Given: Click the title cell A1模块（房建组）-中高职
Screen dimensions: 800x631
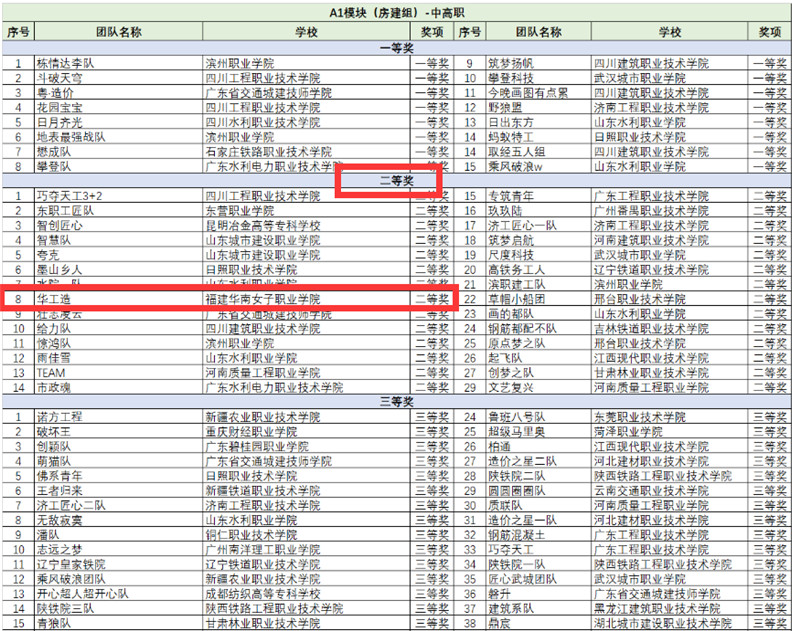Looking at the screenshot, I should click(398, 13).
